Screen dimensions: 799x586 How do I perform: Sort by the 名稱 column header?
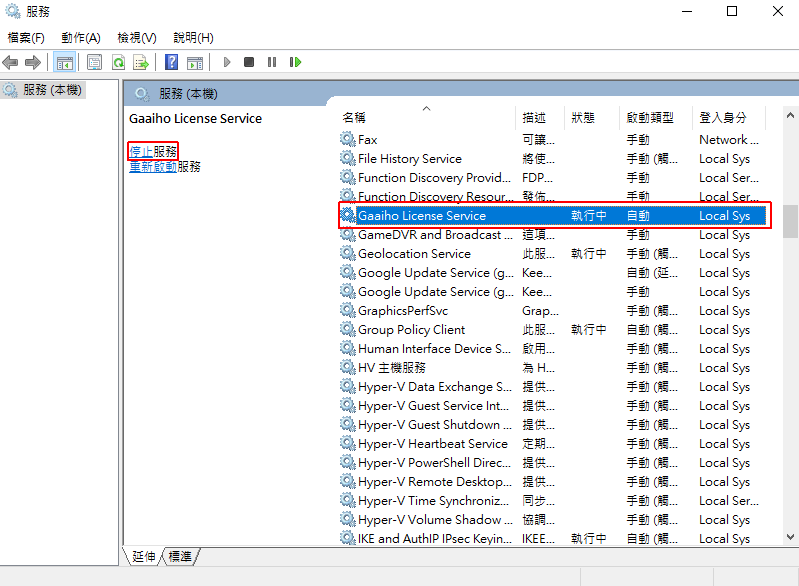(428, 118)
